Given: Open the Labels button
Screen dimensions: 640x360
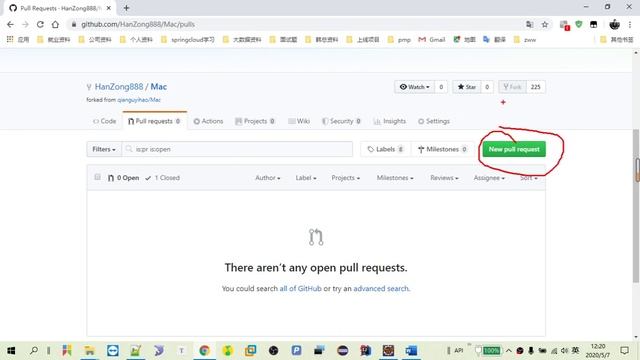Looking at the screenshot, I should pyautogui.click(x=385, y=149).
